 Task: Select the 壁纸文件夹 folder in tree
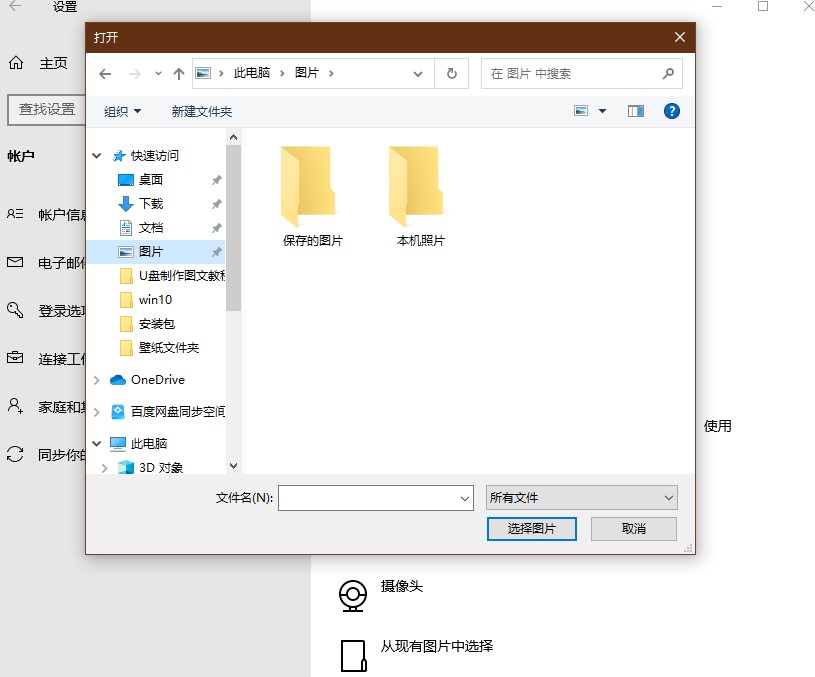click(x=168, y=347)
